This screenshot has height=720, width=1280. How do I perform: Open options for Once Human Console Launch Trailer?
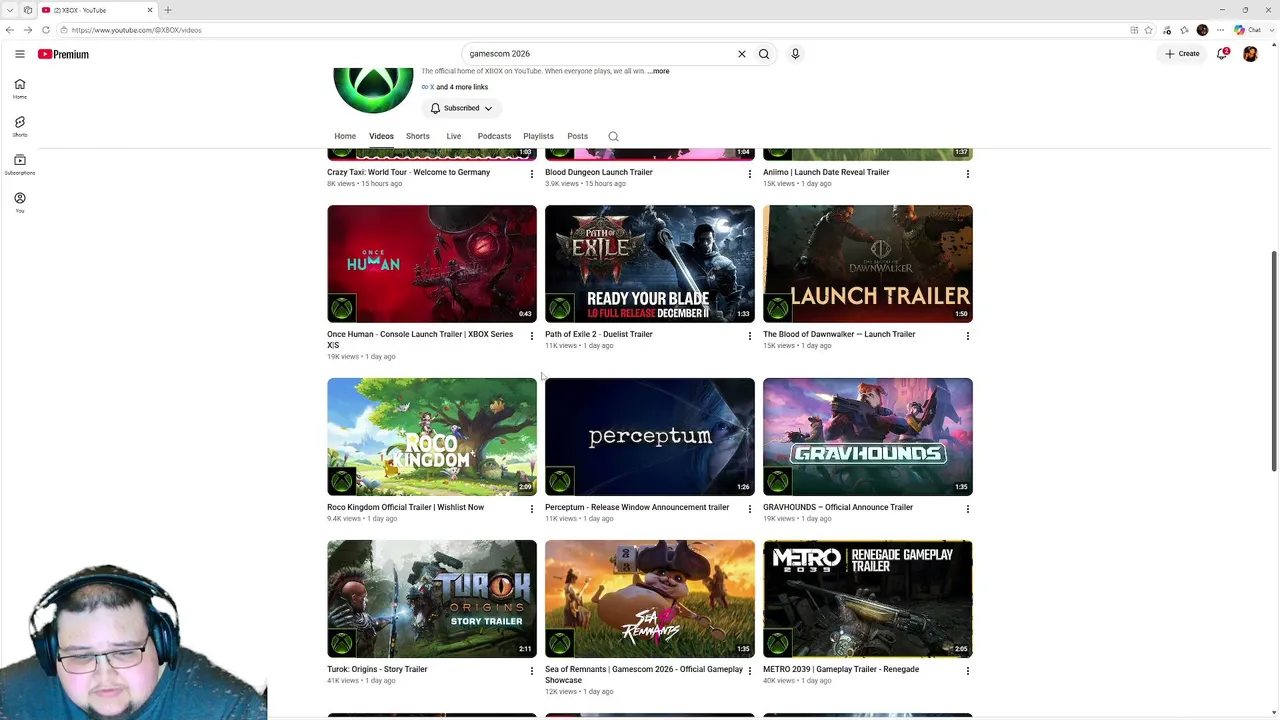pyautogui.click(x=531, y=336)
